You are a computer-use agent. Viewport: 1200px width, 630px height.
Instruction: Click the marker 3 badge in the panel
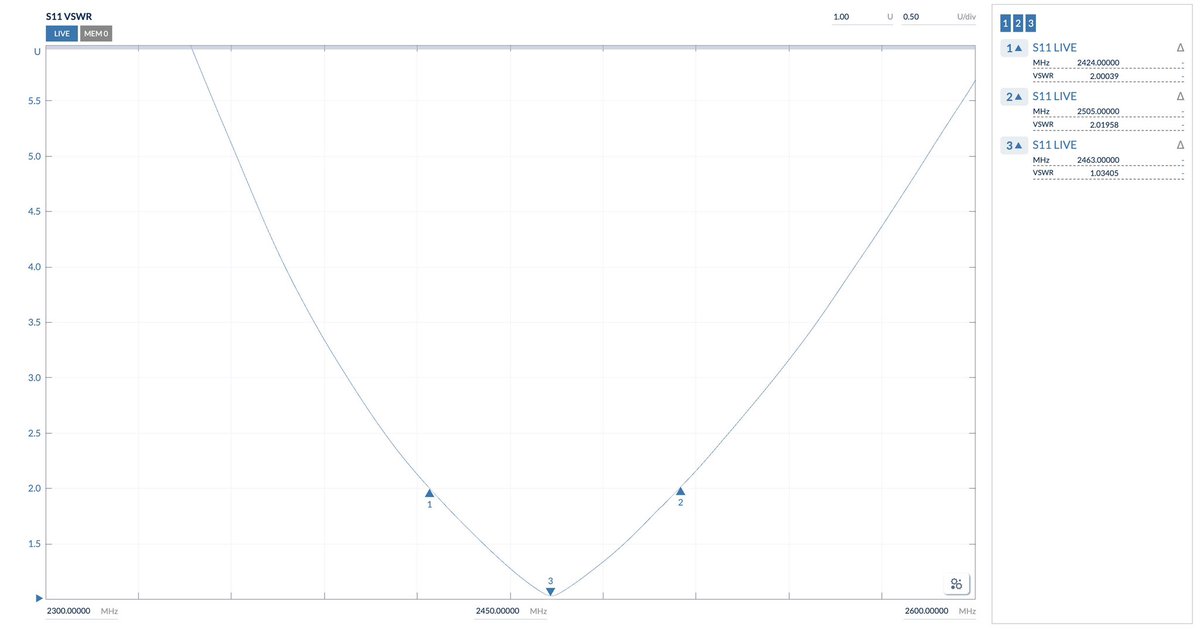tap(1014, 146)
